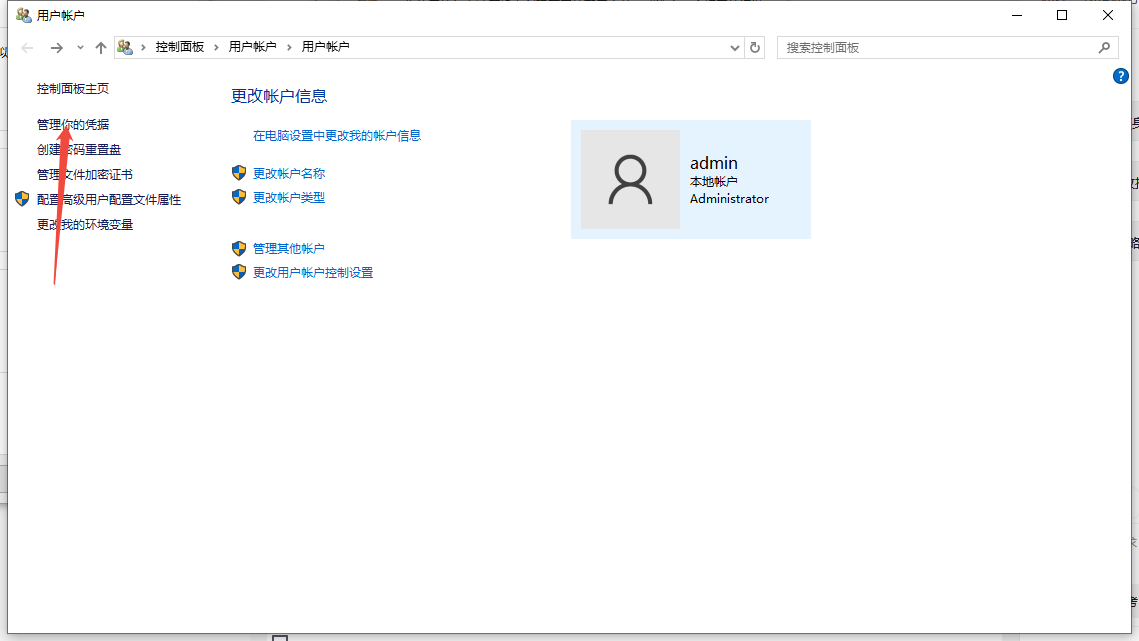Click the admin account avatar picture
Viewport: 1139px width, 641px height.
631,180
